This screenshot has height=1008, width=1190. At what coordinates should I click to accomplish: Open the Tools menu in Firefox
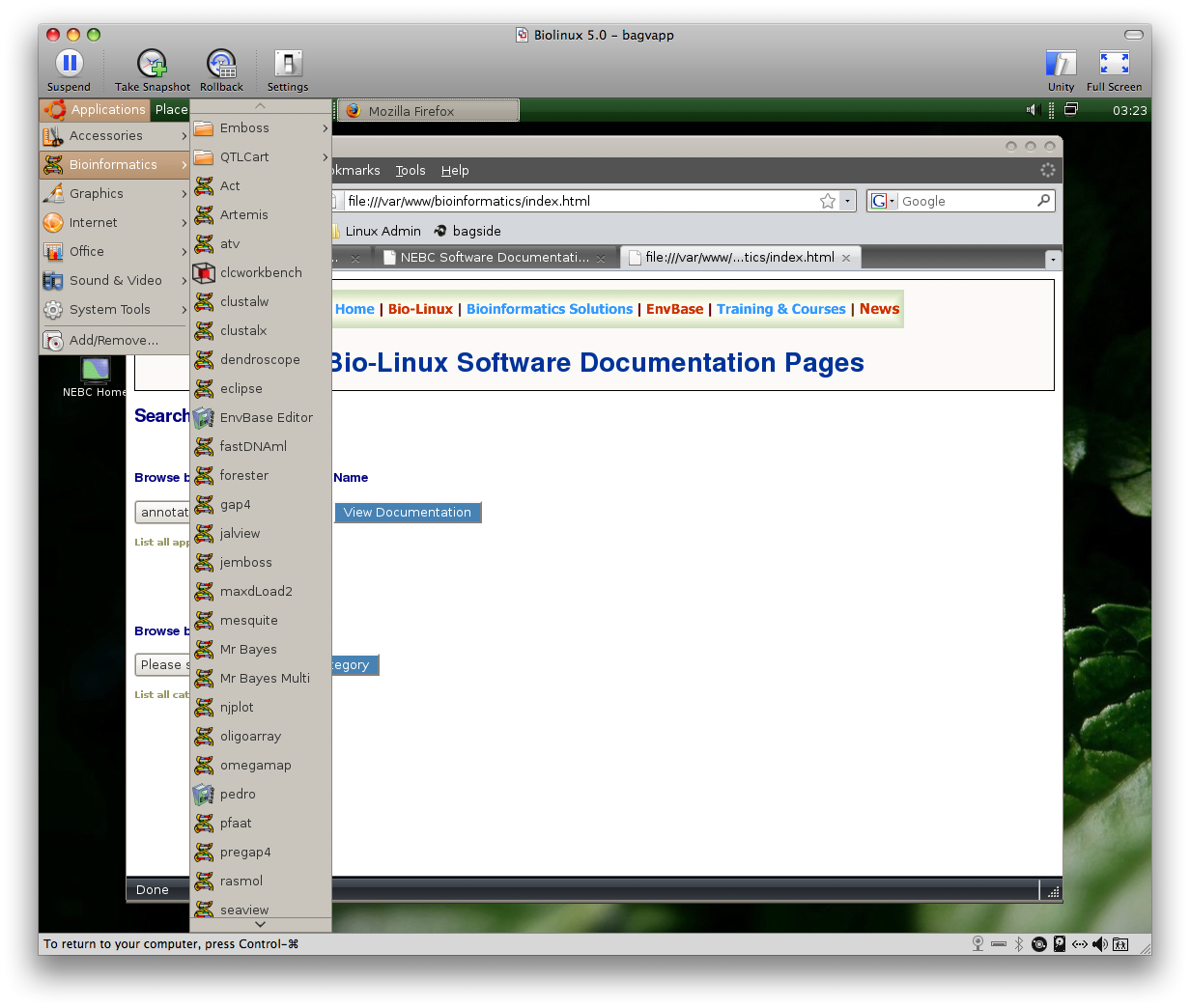pos(411,170)
